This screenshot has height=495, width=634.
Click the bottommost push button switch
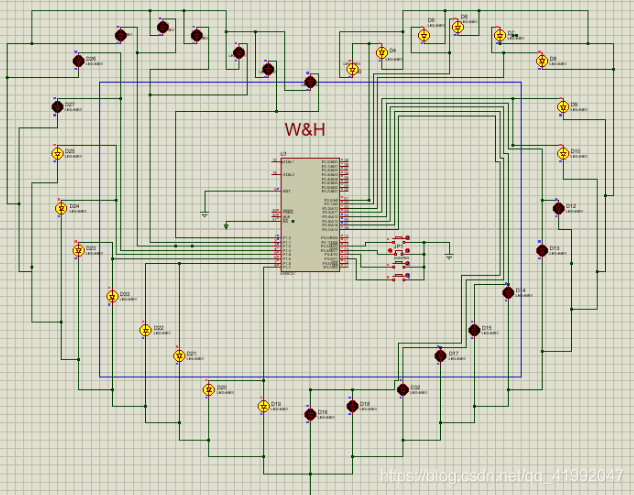pos(399,276)
